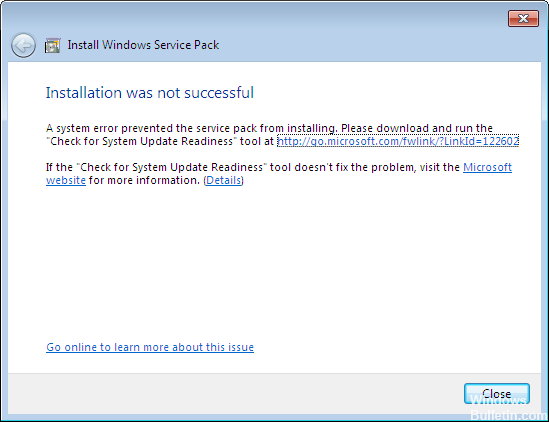
Task: Open the Microsoft link ending the line
Action: 487,167
